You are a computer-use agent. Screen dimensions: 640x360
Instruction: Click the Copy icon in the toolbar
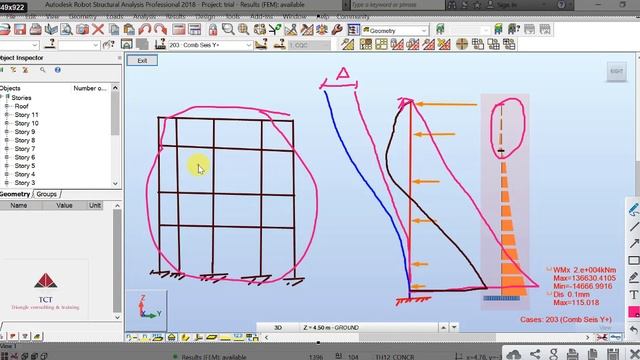[114, 29]
